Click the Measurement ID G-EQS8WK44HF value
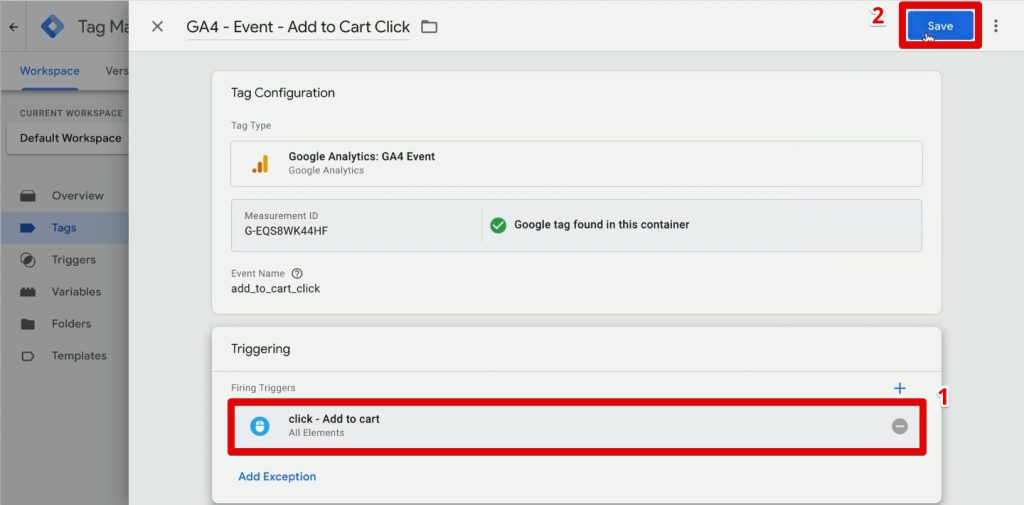This screenshot has height=505, width=1024. [x=286, y=231]
